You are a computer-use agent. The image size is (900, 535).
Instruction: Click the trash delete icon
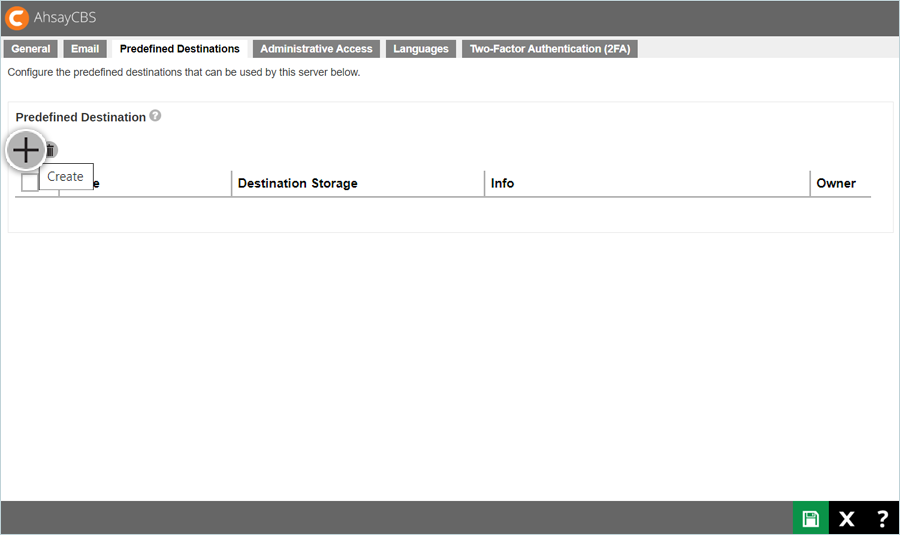(51, 150)
